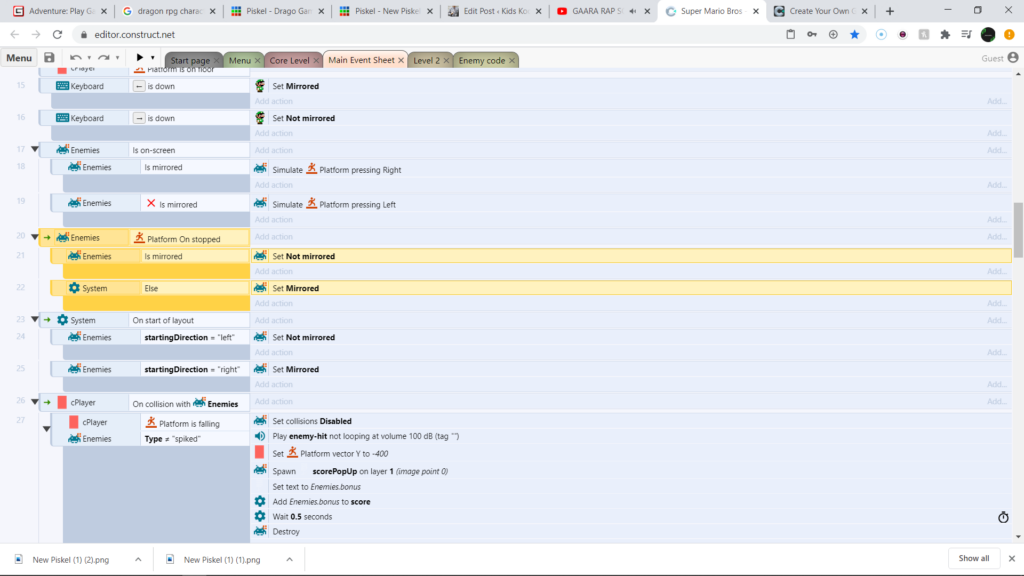Click the scroll down arrow of event sheet
The height and width of the screenshot is (576, 1024).
click(1017, 536)
